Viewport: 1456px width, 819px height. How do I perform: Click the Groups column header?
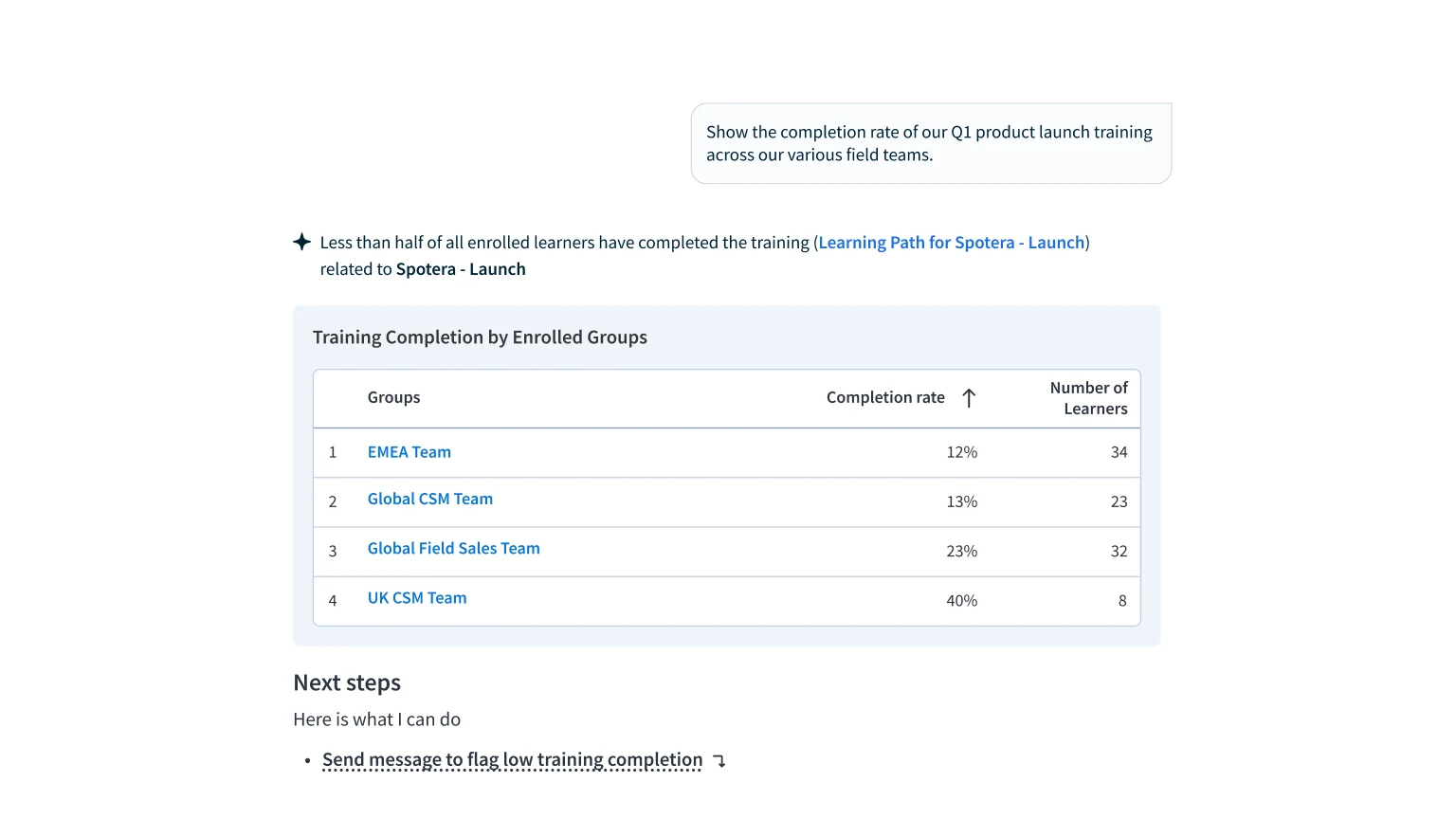[x=393, y=397]
